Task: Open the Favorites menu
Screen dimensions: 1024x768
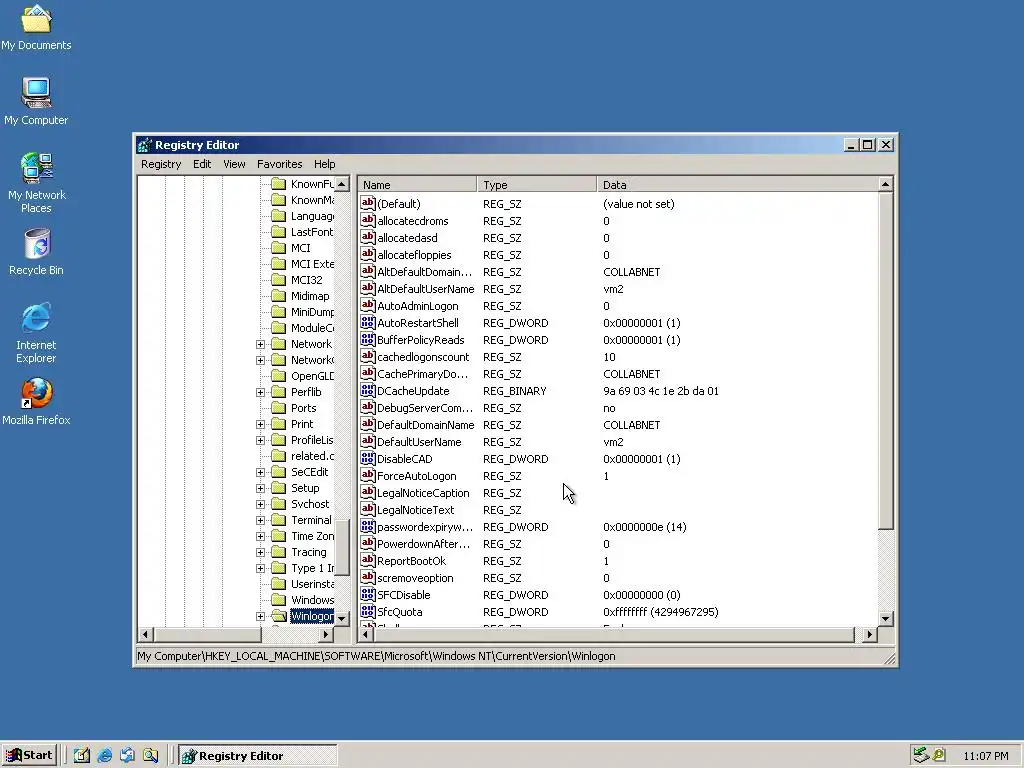Action: [x=280, y=164]
